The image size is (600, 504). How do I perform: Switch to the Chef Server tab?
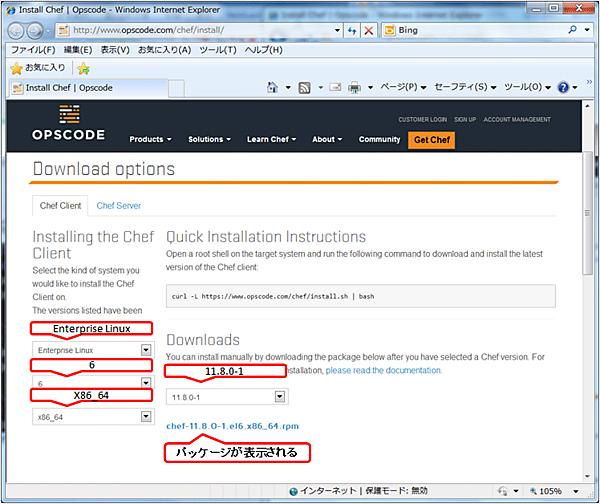coord(119,206)
